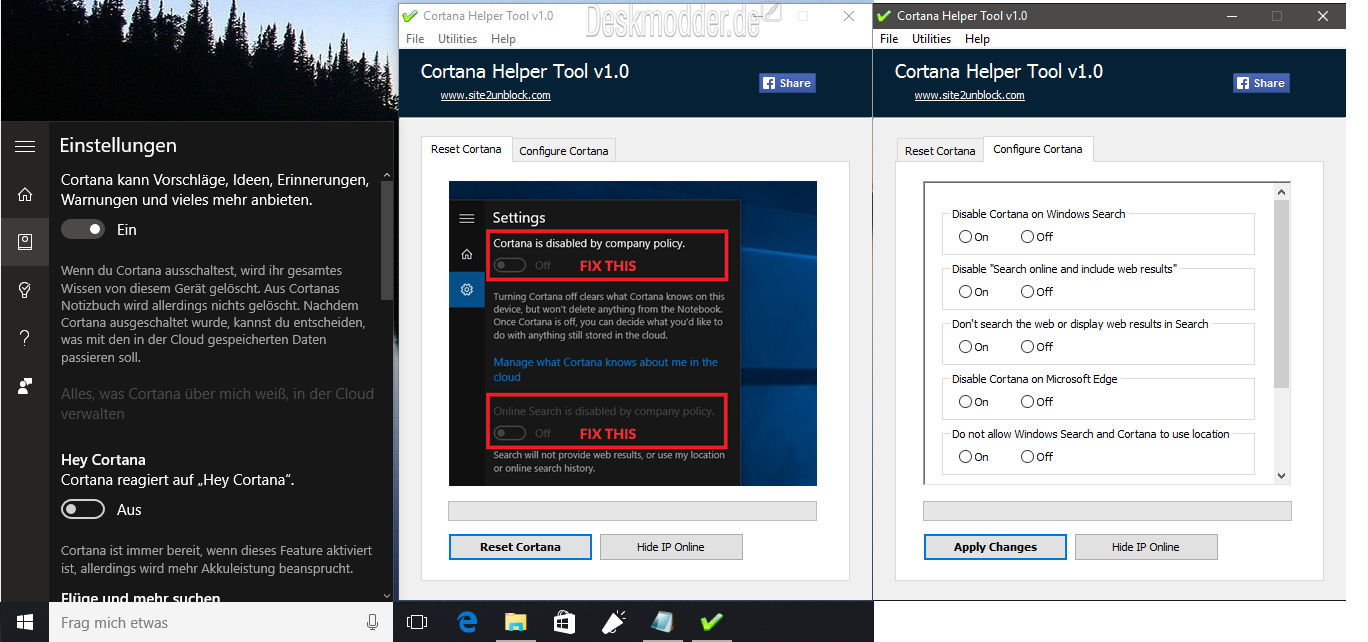Select On for Disable Search online web results
Viewport: 1368px width, 642px height.
pyautogui.click(x=965, y=292)
